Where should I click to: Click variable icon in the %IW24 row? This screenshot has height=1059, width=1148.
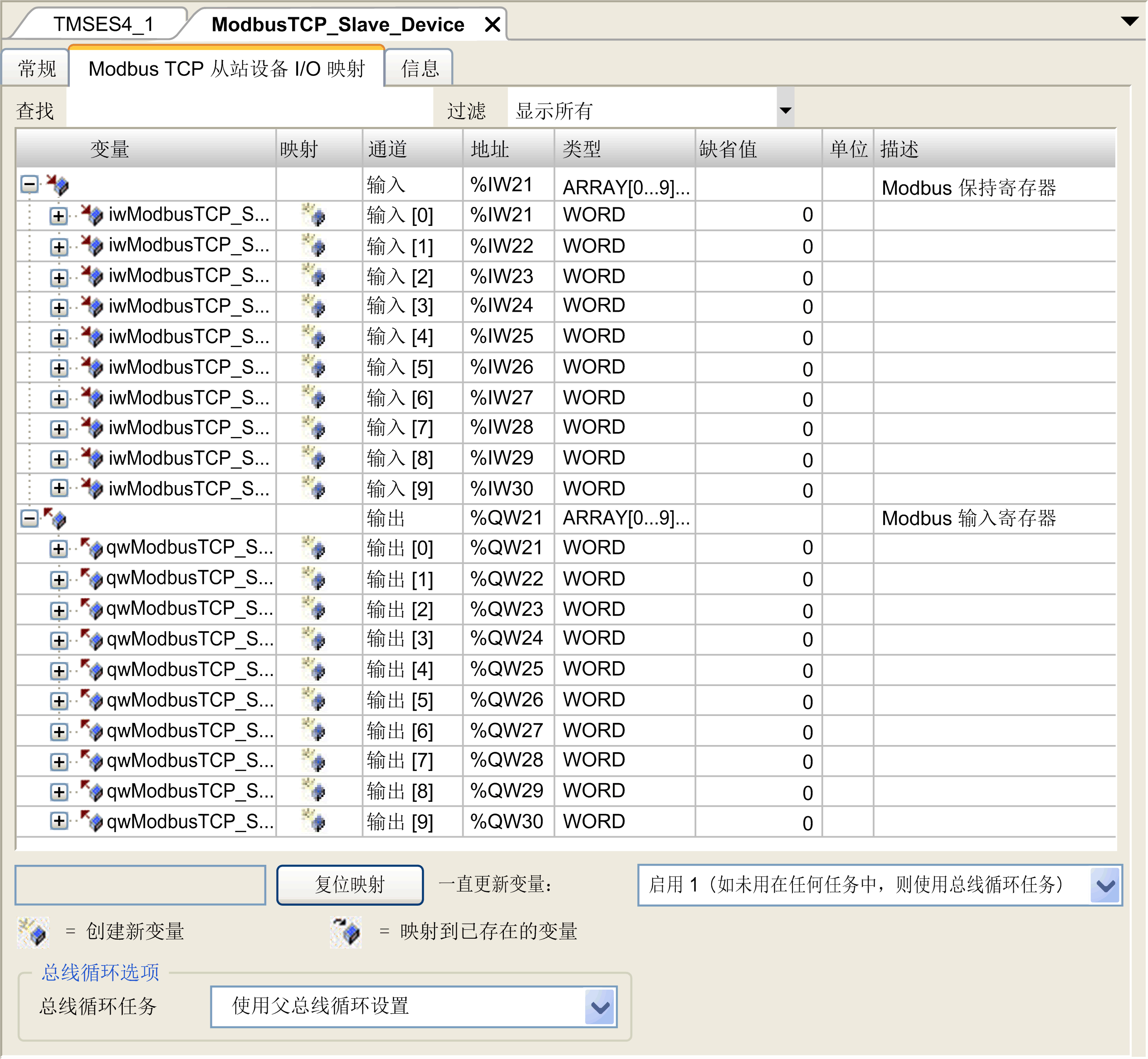coord(92,306)
